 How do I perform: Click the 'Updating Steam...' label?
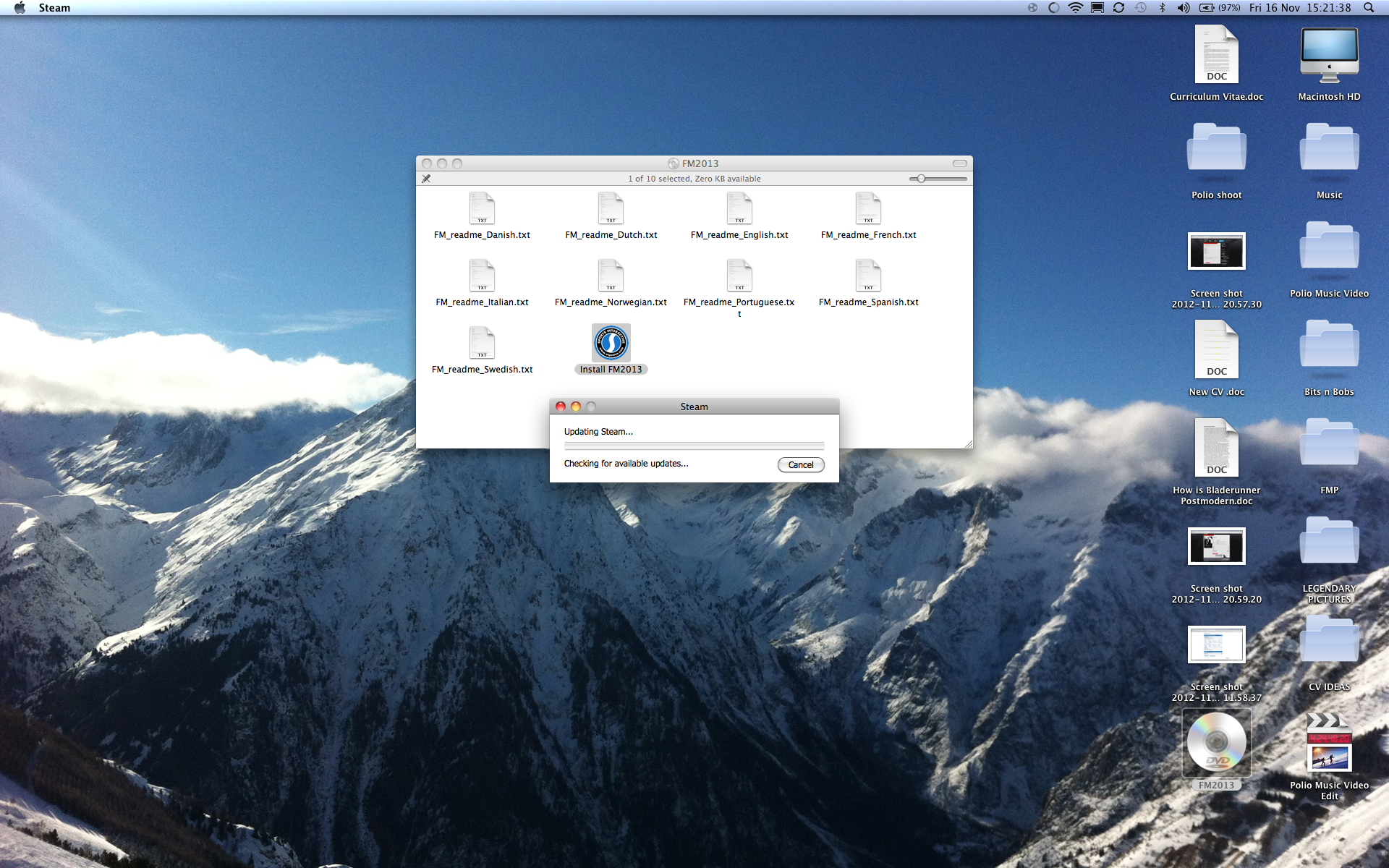pos(598,432)
